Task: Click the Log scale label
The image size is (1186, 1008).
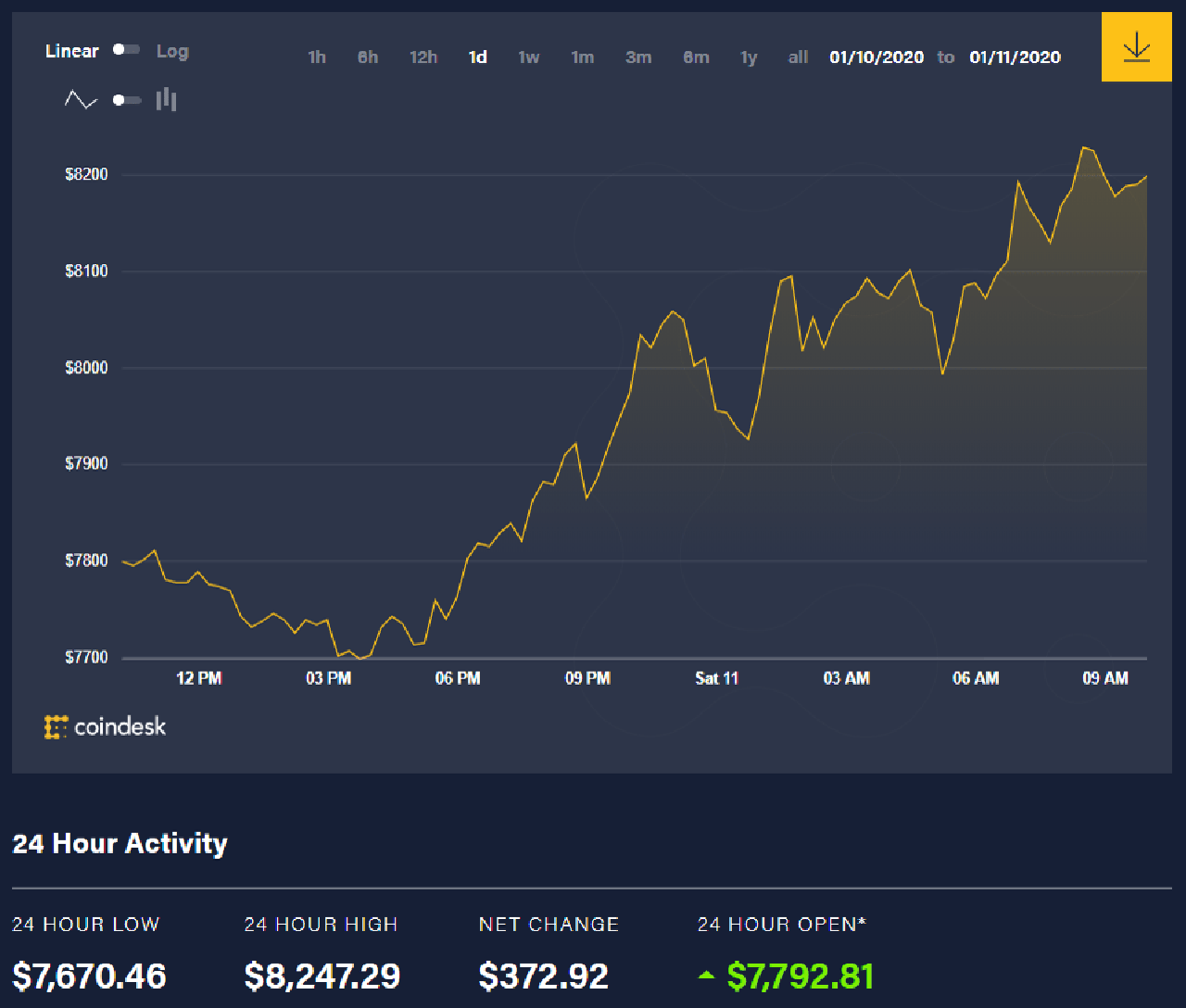Action: 172,52
